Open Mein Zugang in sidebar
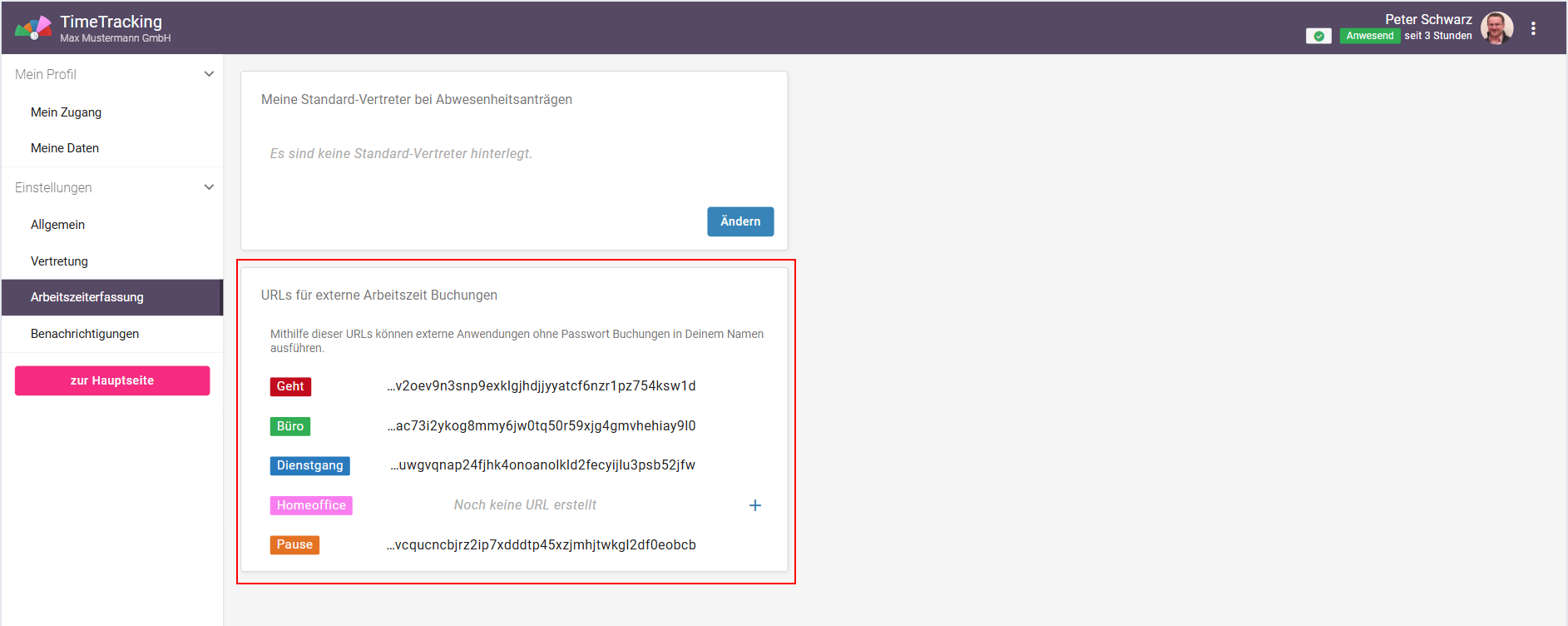1568x626 pixels. 67,112
